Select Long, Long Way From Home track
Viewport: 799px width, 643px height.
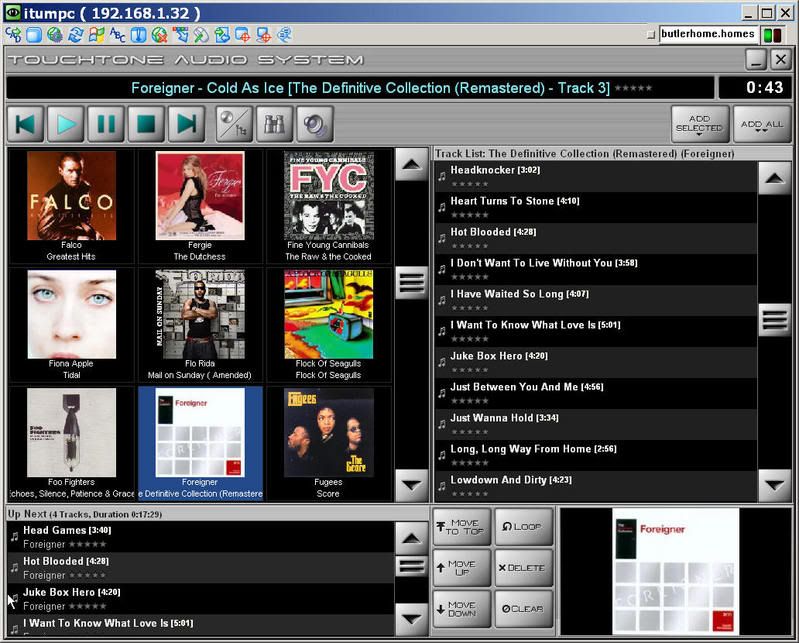click(x=595, y=456)
